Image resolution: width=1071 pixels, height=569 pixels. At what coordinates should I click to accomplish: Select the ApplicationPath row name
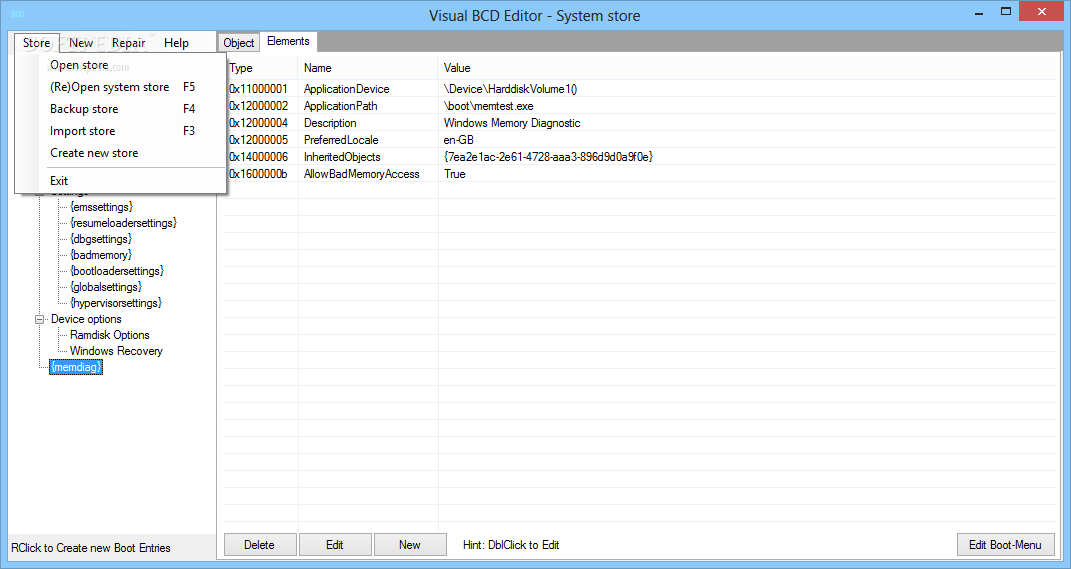click(x=341, y=106)
